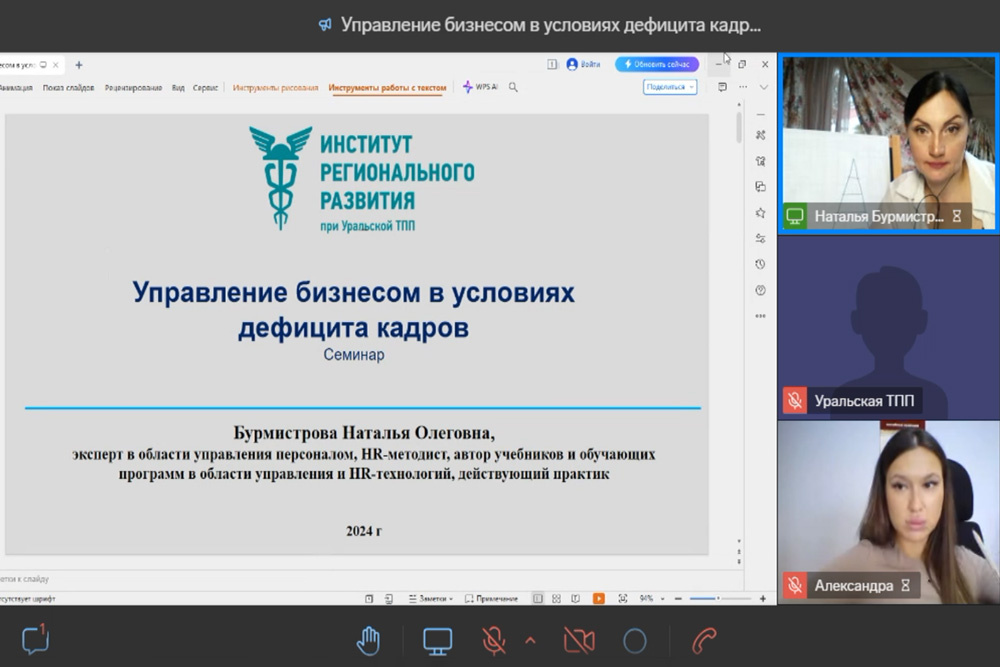The height and width of the screenshot is (667, 1000).
Task: Click Бурмистрова Наталья Олеговна text
Action: 364,433
